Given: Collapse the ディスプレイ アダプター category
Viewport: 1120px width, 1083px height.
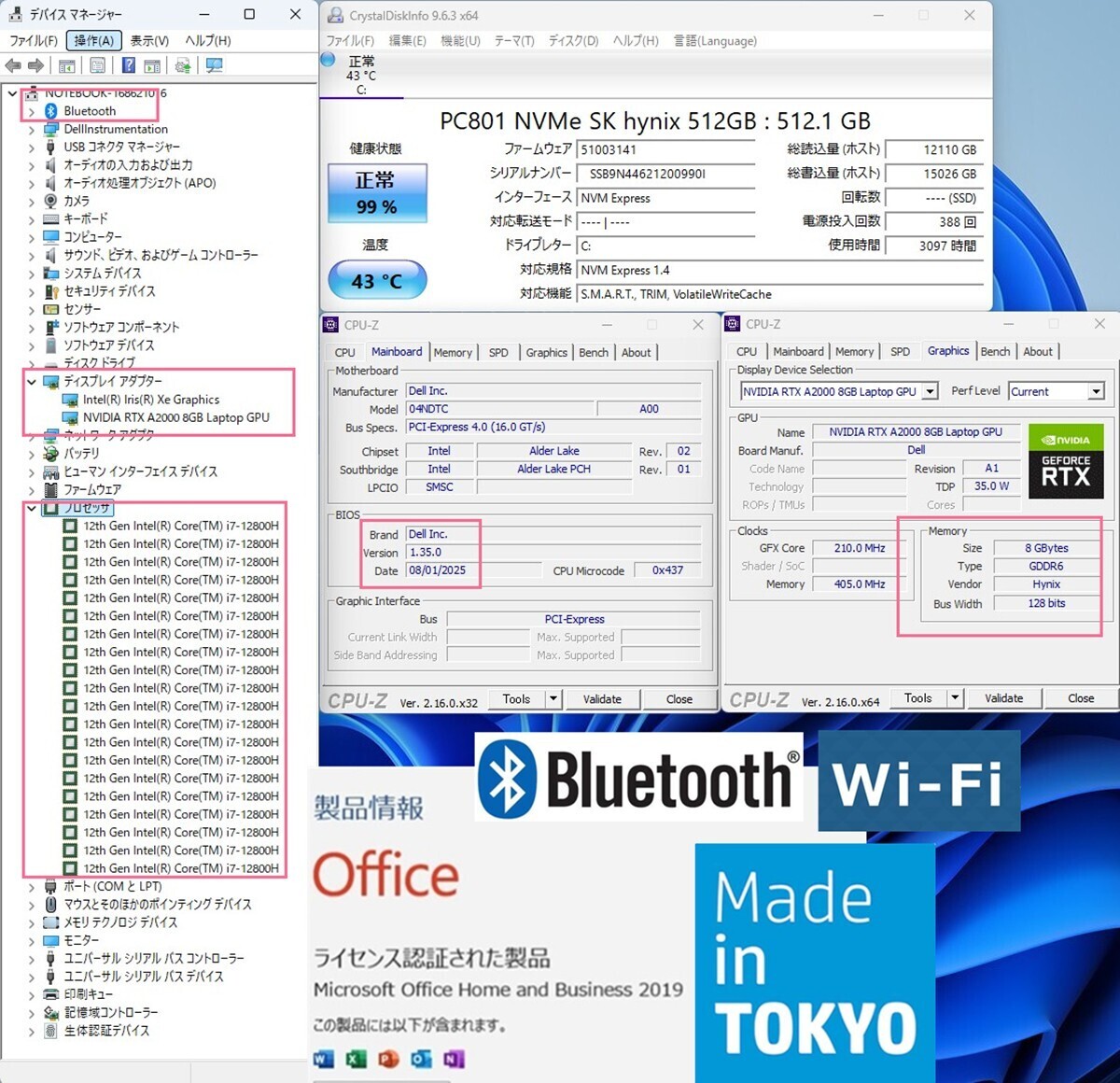Looking at the screenshot, I should [x=31, y=381].
